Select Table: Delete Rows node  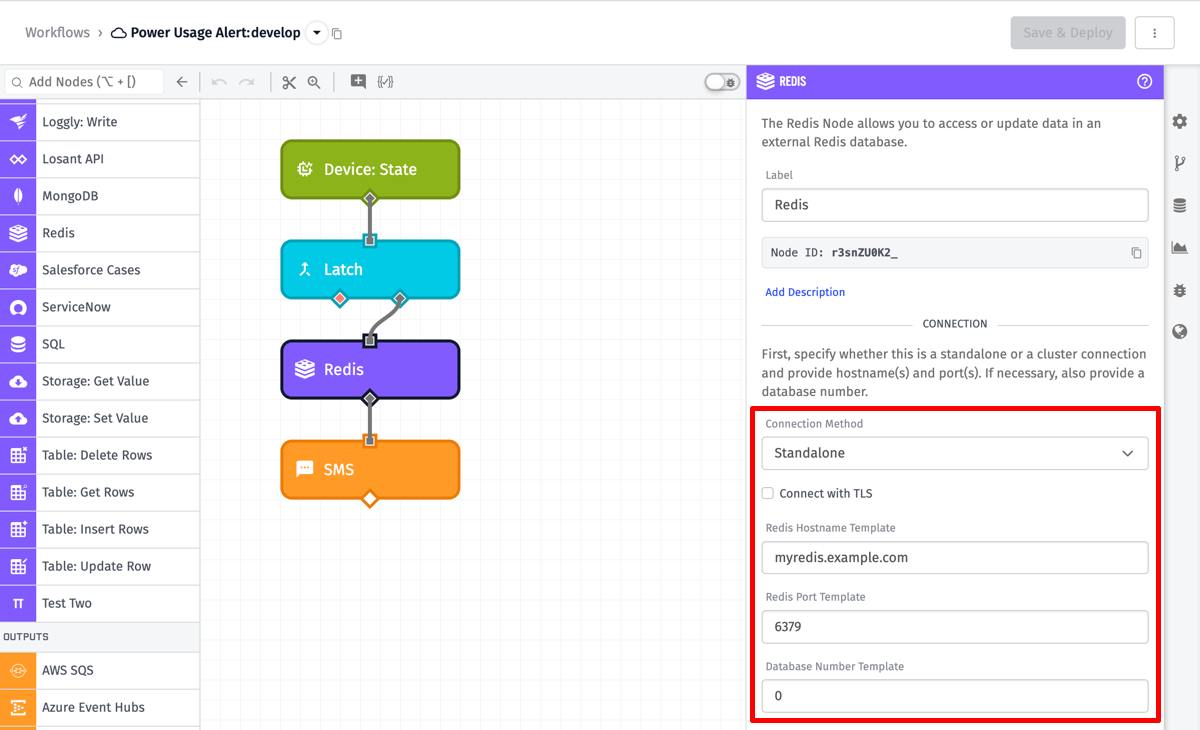100,455
